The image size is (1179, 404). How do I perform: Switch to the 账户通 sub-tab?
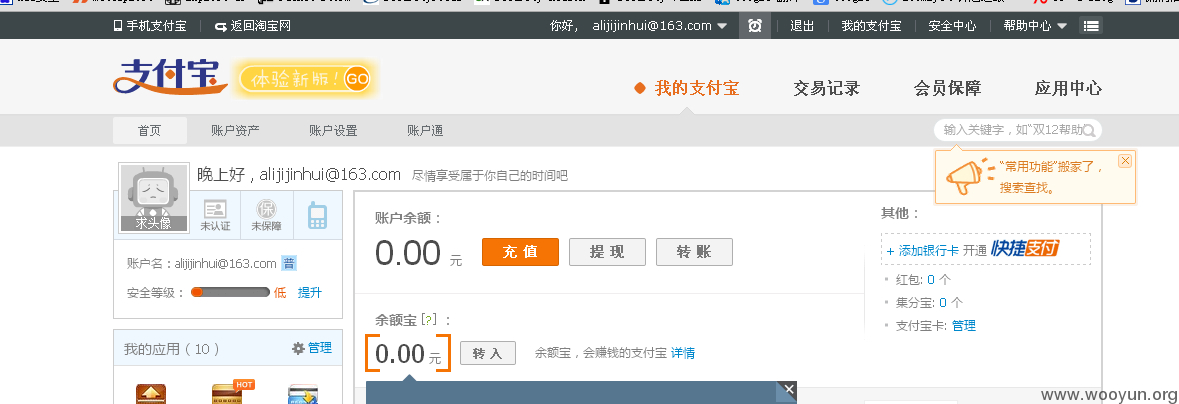(x=425, y=130)
